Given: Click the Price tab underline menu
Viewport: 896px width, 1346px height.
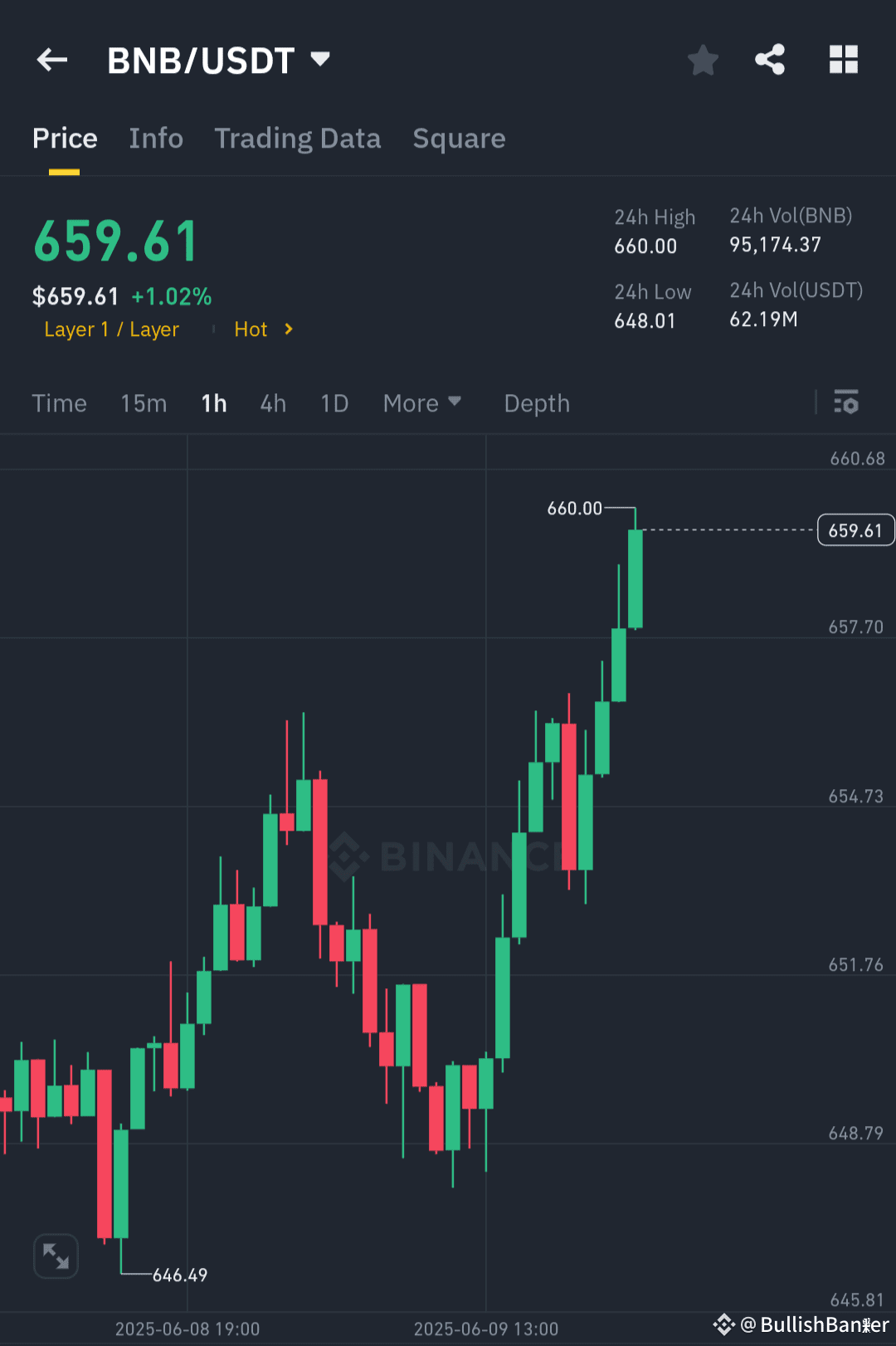Looking at the screenshot, I should pyautogui.click(x=65, y=139).
